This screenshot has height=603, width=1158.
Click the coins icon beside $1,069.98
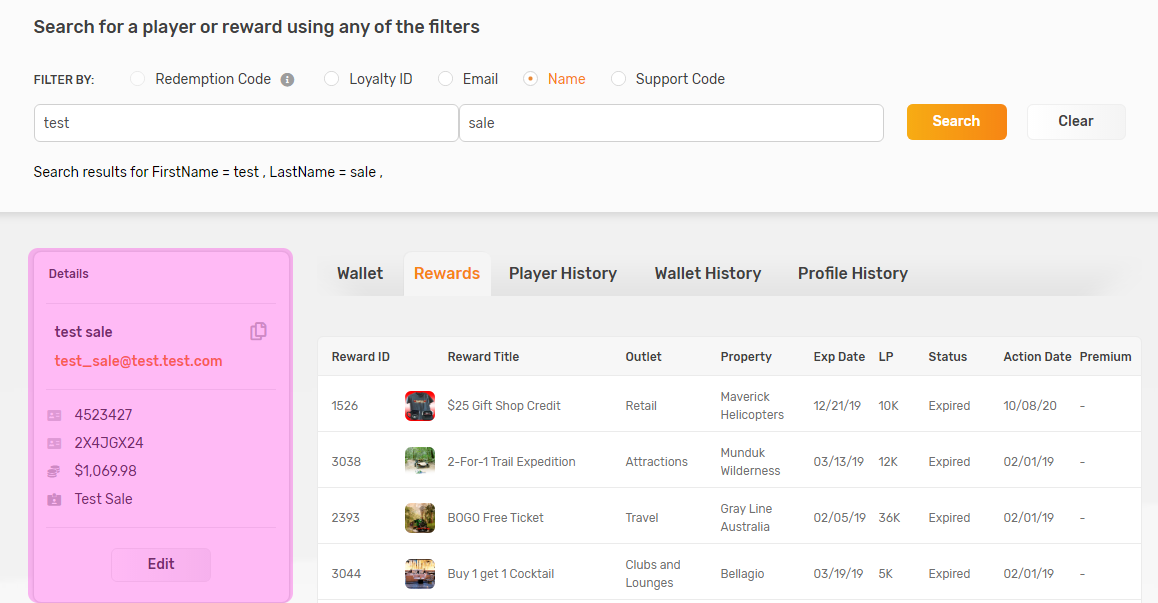(54, 471)
